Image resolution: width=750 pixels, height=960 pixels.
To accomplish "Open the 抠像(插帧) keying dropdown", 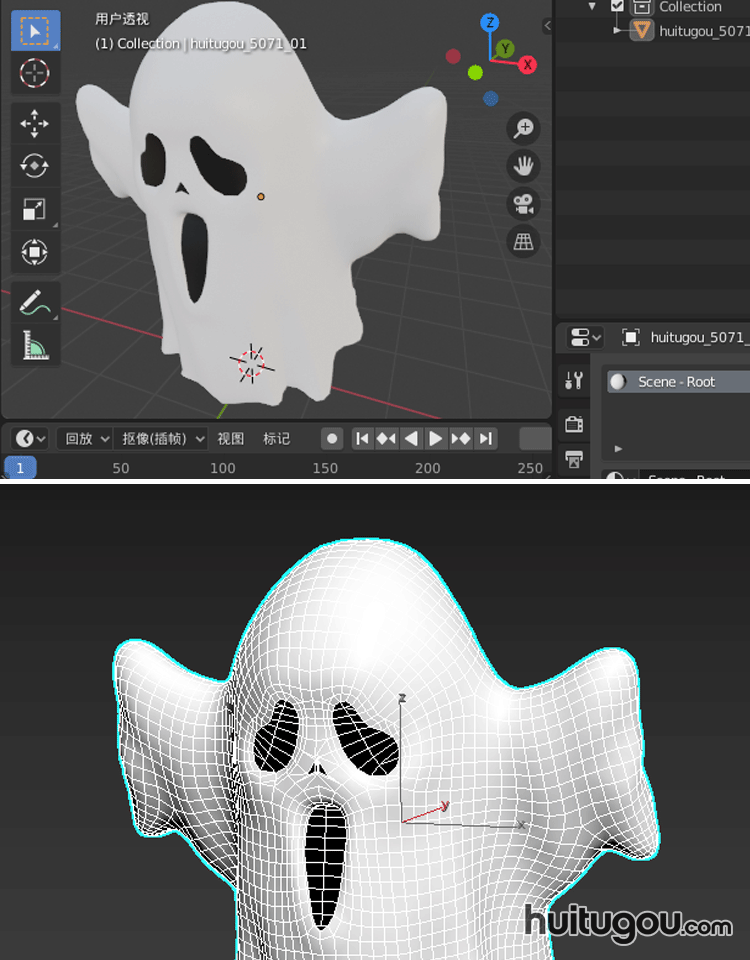I will (x=164, y=438).
